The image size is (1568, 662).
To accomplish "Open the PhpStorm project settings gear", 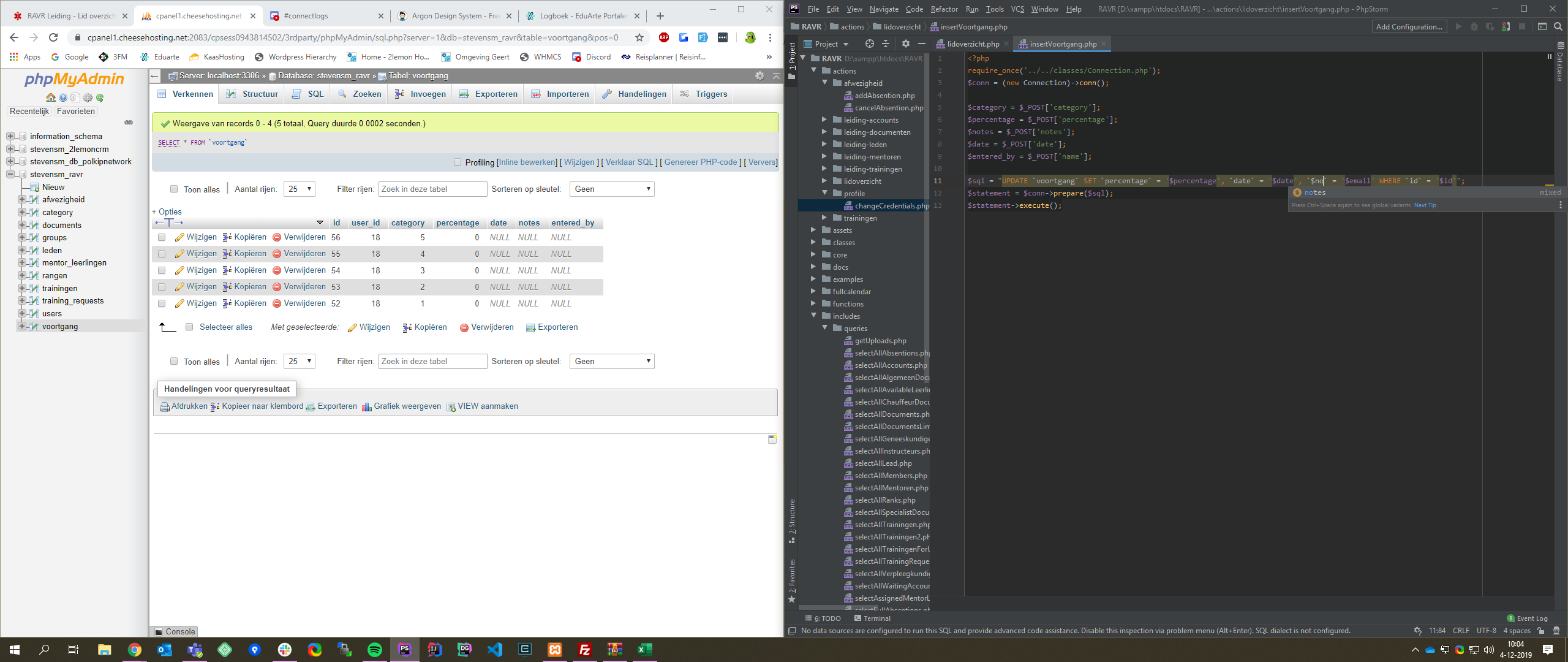I will coord(905,44).
